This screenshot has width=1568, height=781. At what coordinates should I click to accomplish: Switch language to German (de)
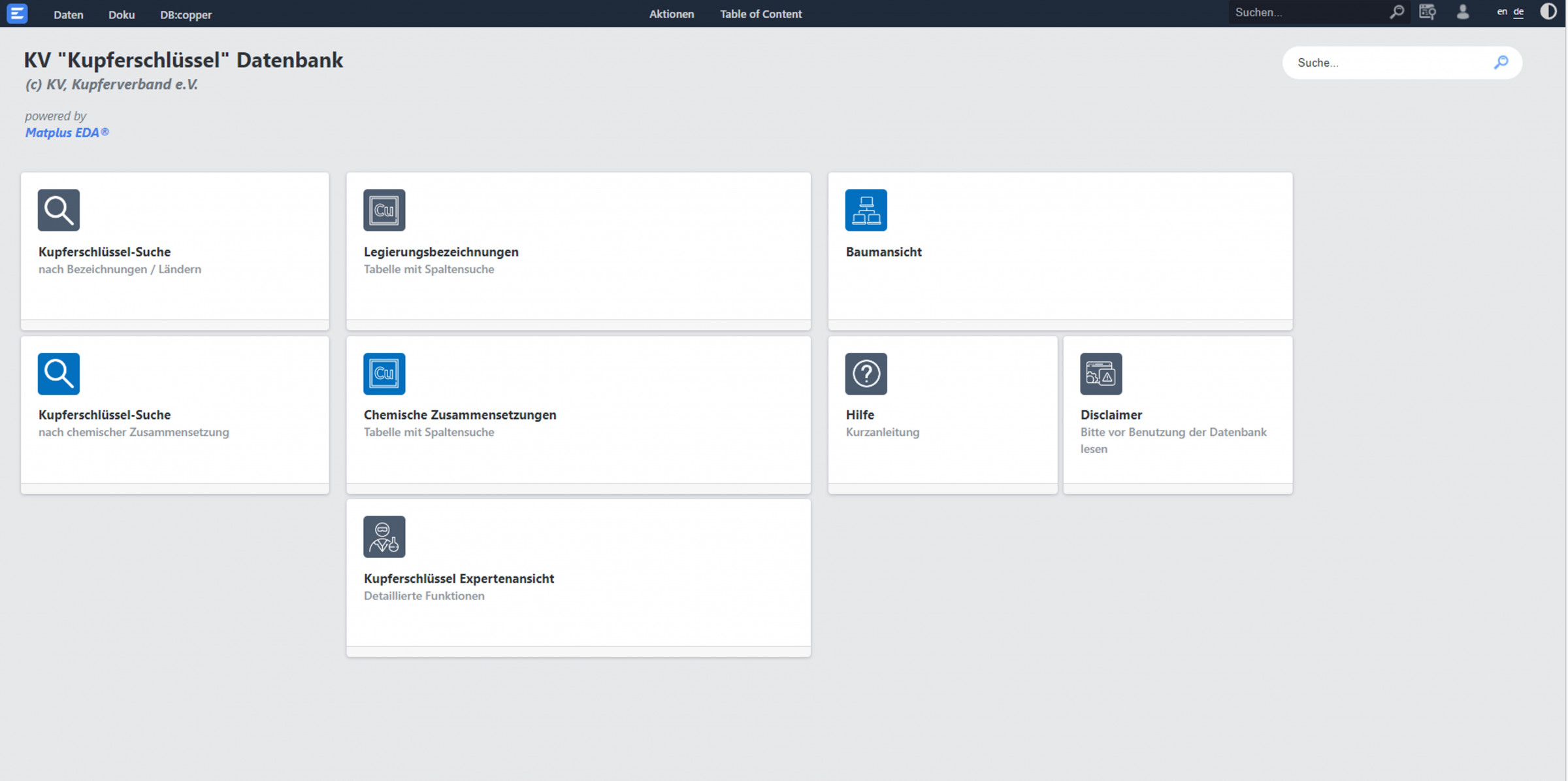pyautogui.click(x=1518, y=12)
